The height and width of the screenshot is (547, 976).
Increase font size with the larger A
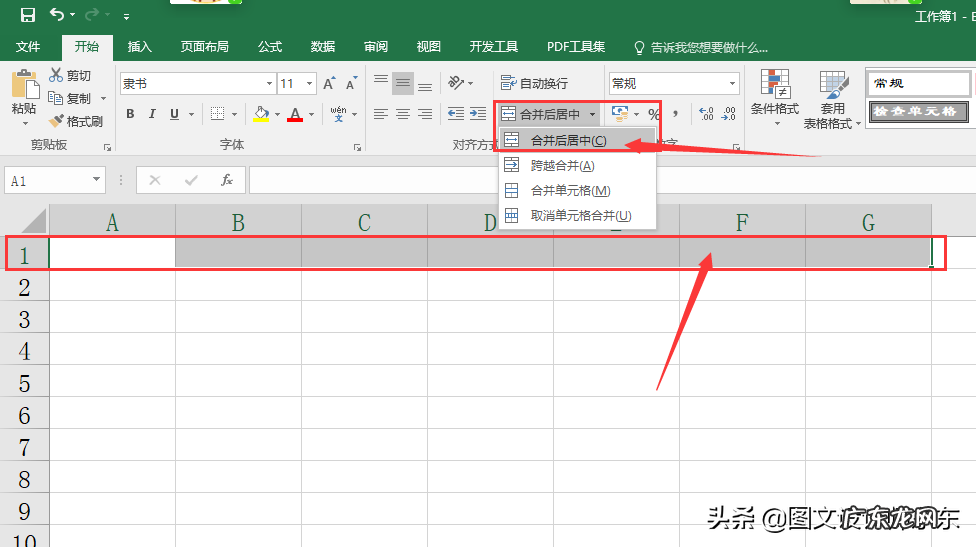329,83
